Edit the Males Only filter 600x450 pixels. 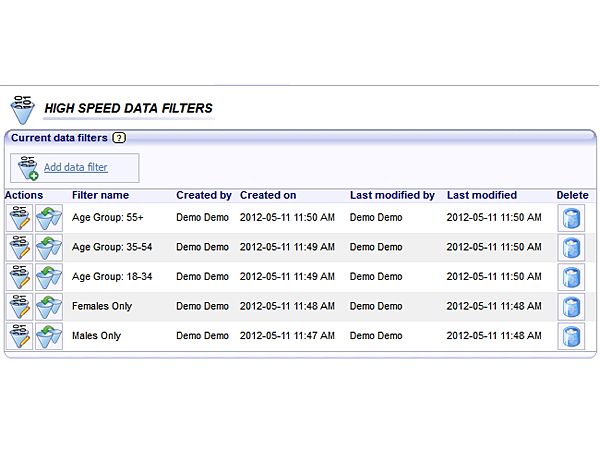(x=19, y=336)
